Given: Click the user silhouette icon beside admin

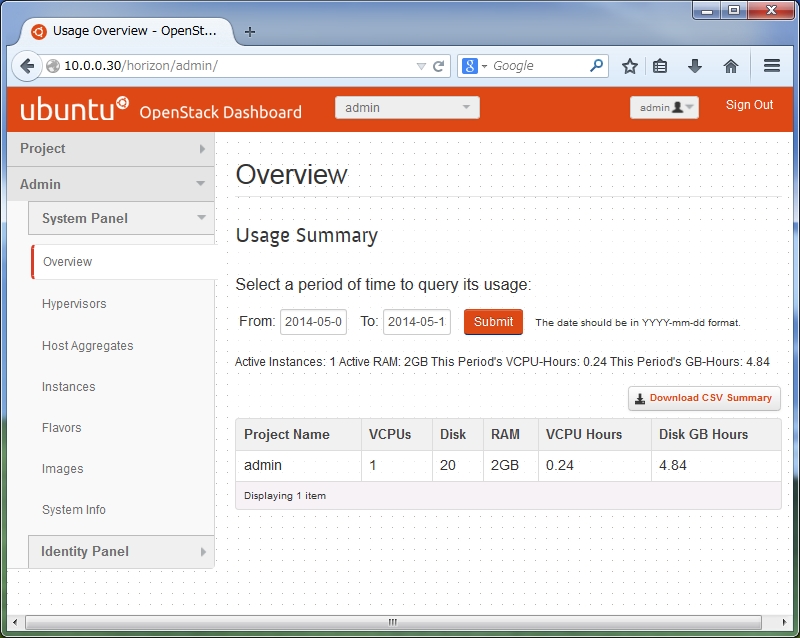Looking at the screenshot, I should coord(677,106).
